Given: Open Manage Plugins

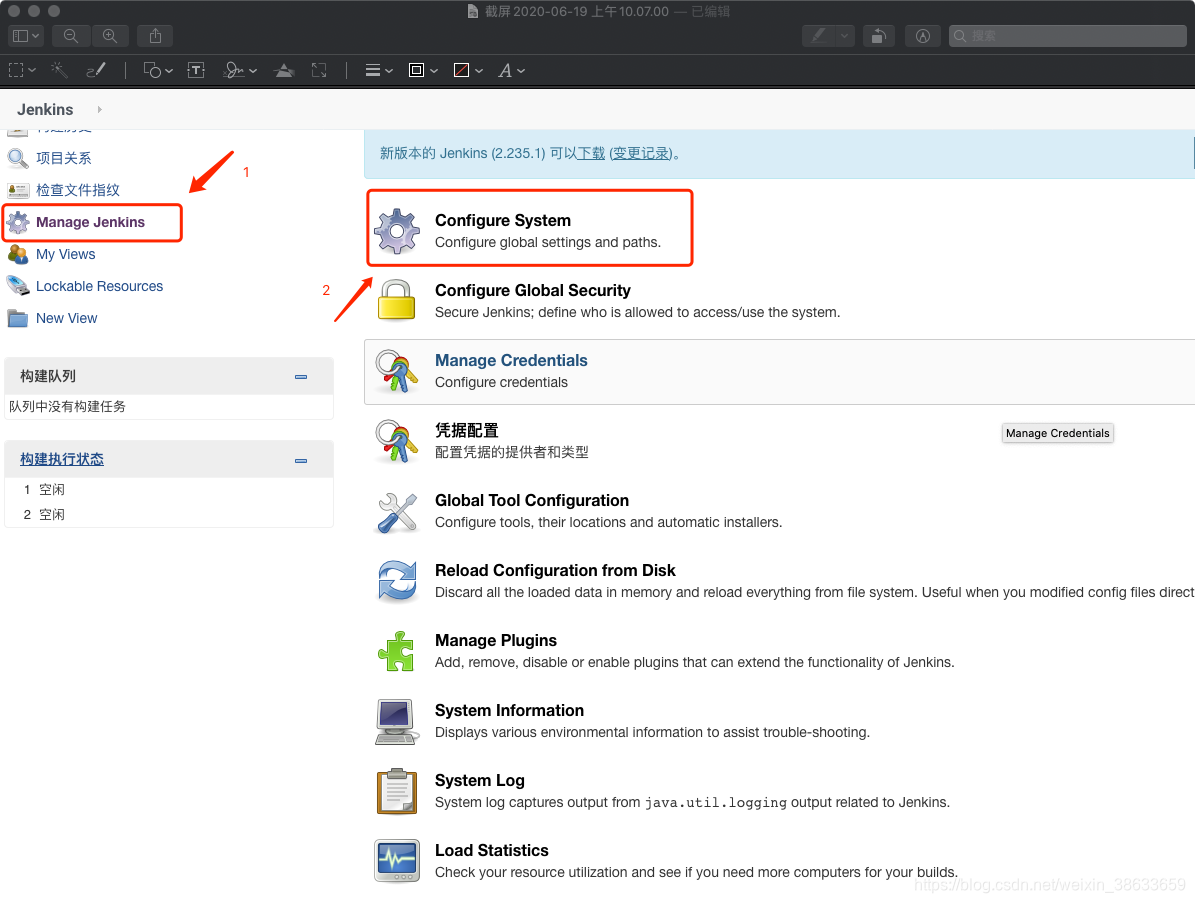Looking at the screenshot, I should [496, 641].
